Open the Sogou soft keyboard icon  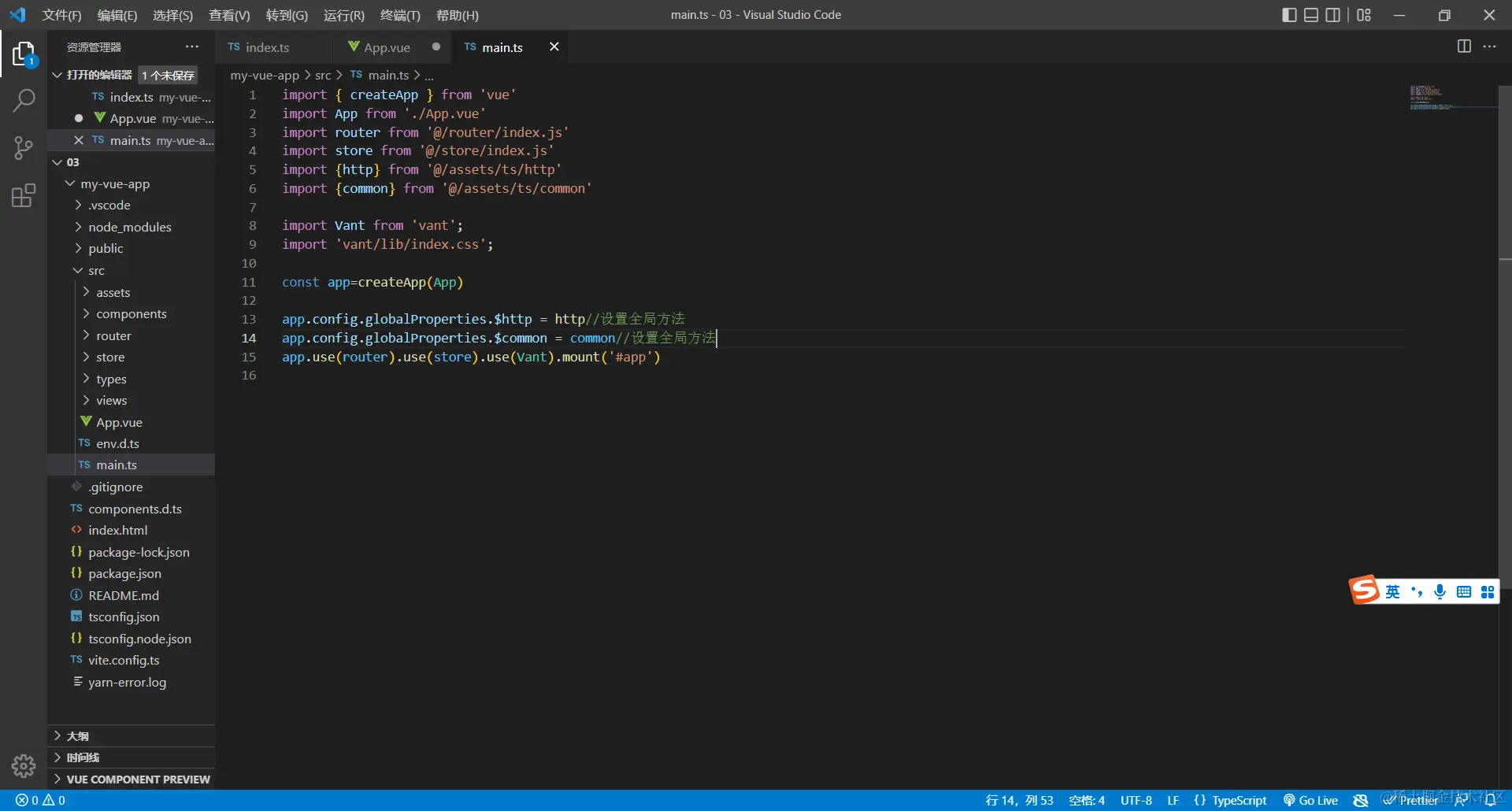[1463, 591]
